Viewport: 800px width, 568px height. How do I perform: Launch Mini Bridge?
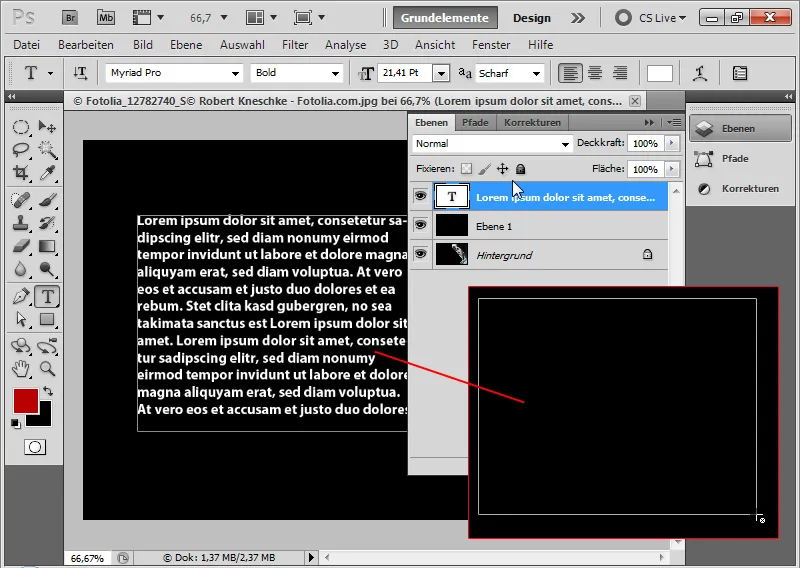point(106,18)
